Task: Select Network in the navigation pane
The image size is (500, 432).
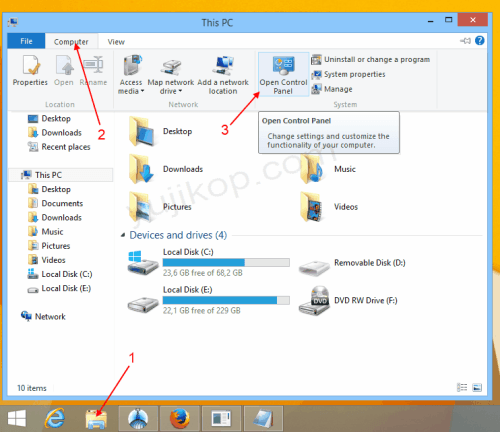Action: pyautogui.click(x=43, y=316)
